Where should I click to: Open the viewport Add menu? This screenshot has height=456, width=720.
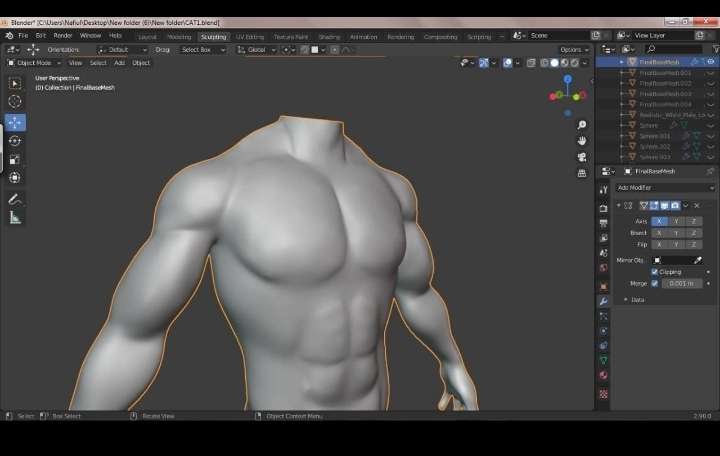119,63
